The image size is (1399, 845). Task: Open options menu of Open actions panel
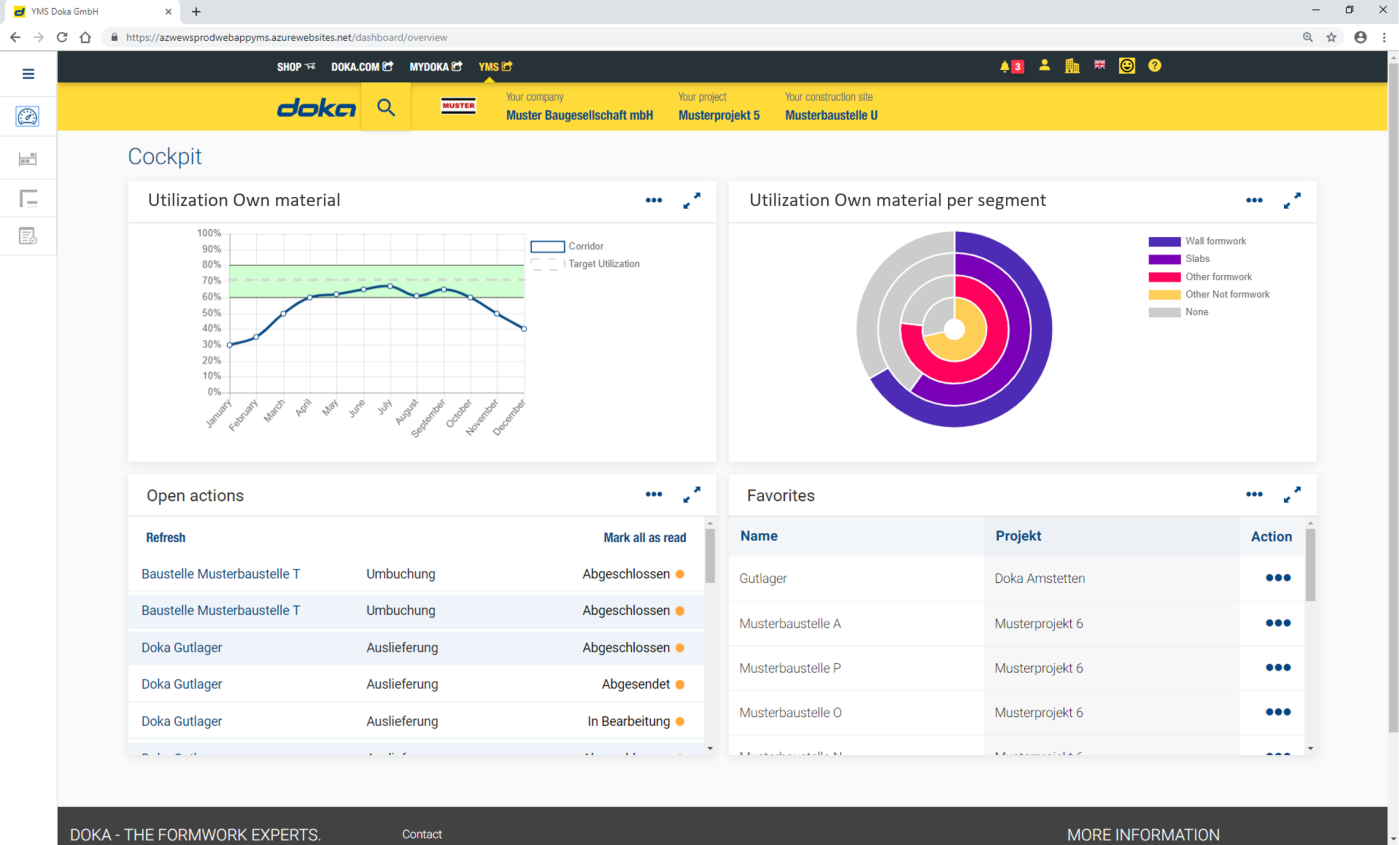[x=654, y=494]
